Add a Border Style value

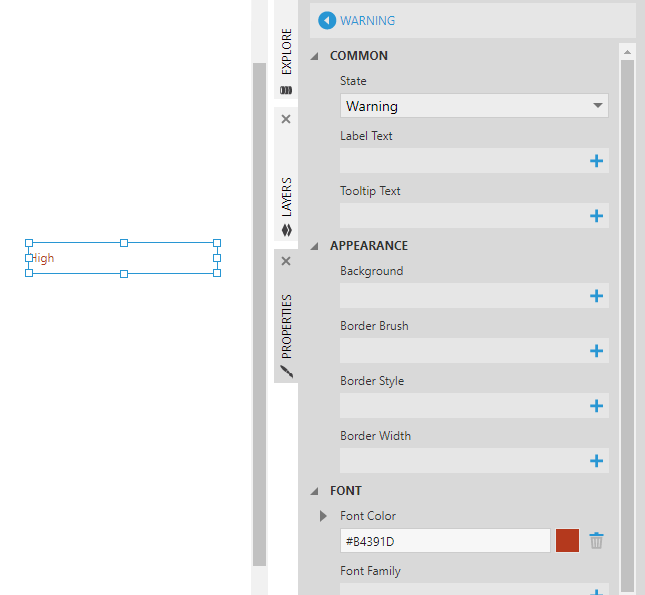596,406
